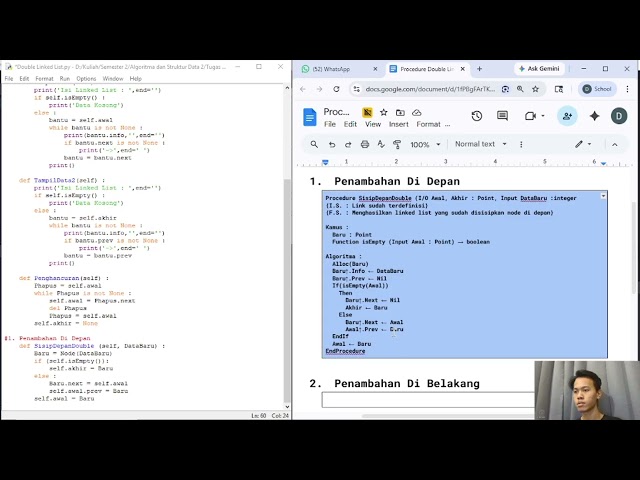640x480 pixels.
Task: Open the File menu in IDLE
Action: point(9,78)
